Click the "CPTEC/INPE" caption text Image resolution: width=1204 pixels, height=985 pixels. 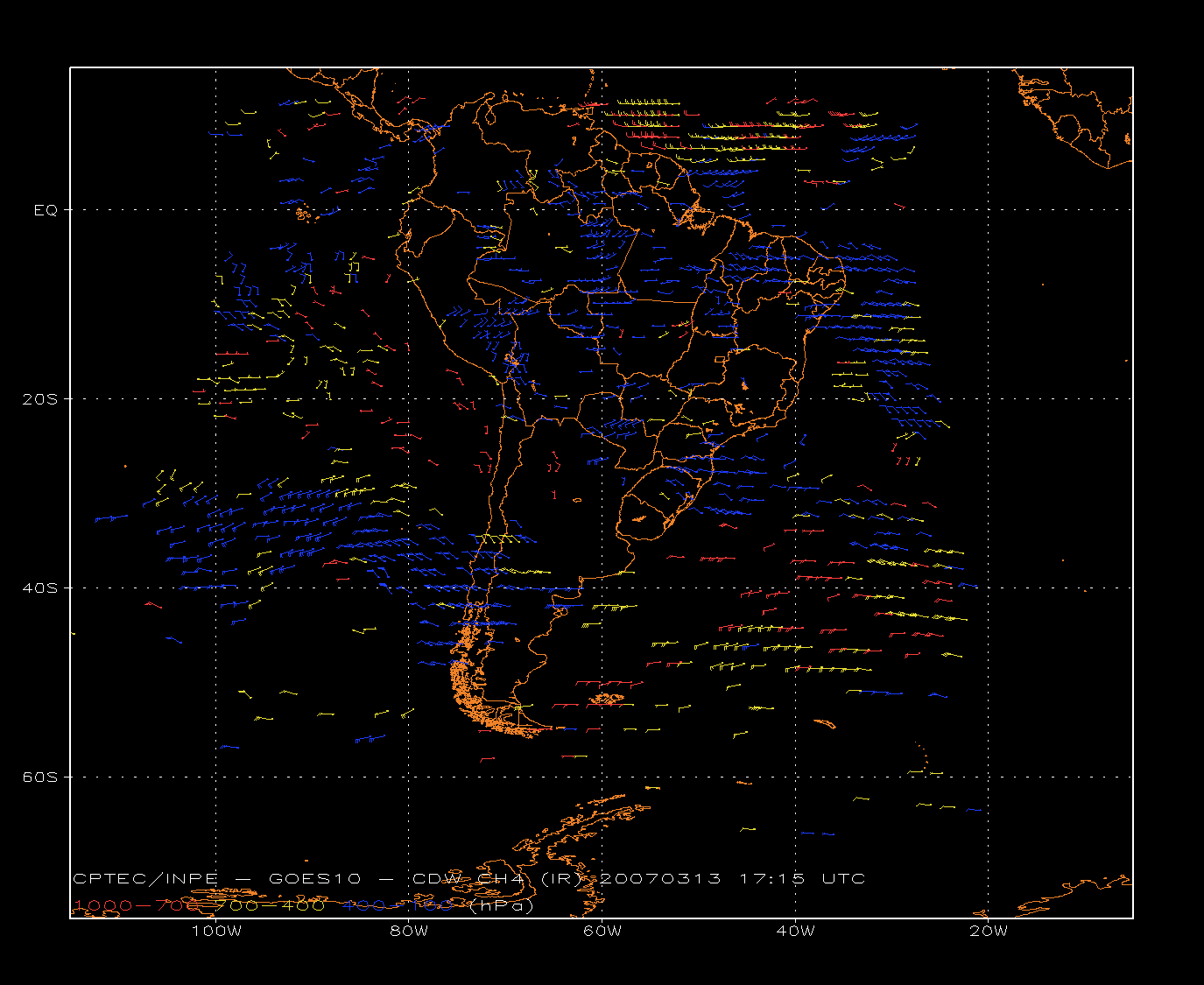tap(145, 879)
